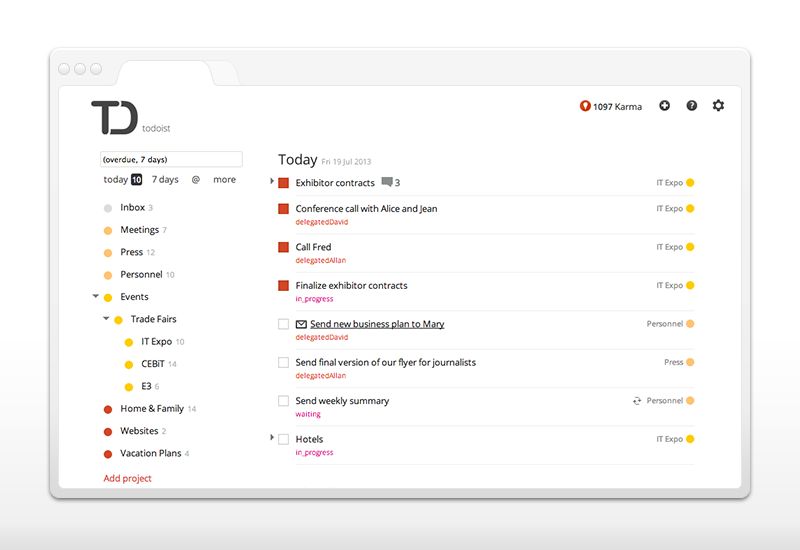This screenshot has height=550, width=800.
Task: Open the Websites project
Action: pos(139,431)
